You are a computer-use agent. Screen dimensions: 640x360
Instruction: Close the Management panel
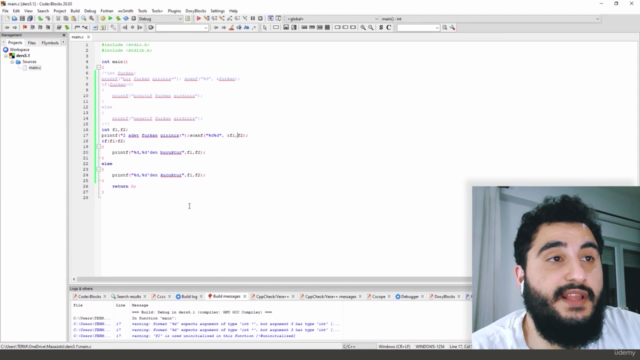(x=64, y=35)
